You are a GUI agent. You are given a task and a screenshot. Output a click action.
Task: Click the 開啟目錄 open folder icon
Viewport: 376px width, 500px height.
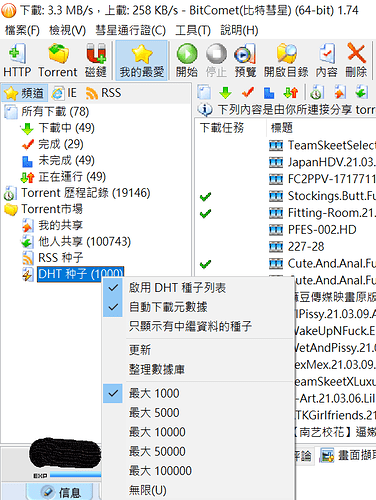pos(286,60)
